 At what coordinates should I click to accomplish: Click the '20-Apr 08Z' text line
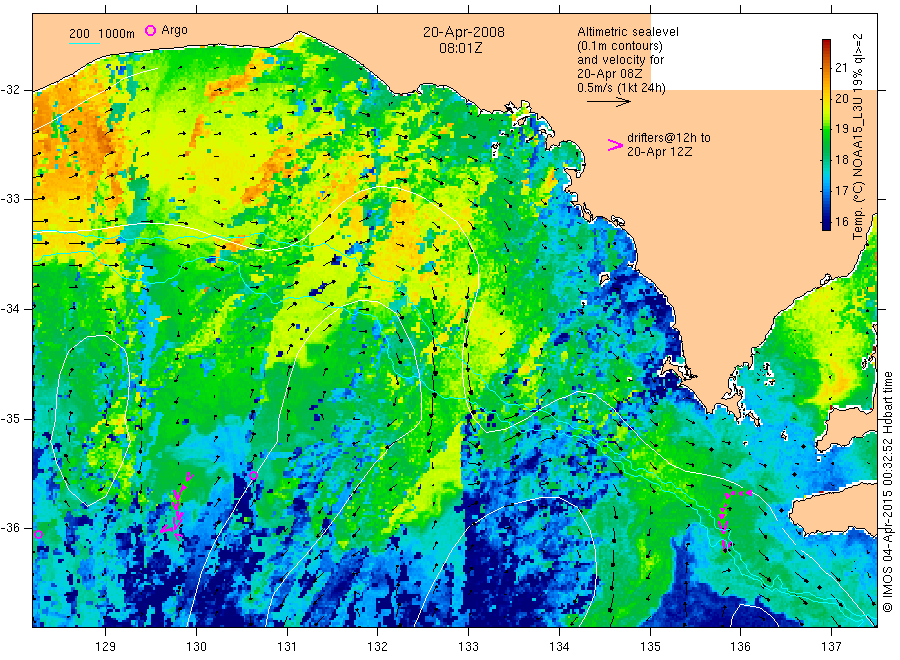coord(610,73)
